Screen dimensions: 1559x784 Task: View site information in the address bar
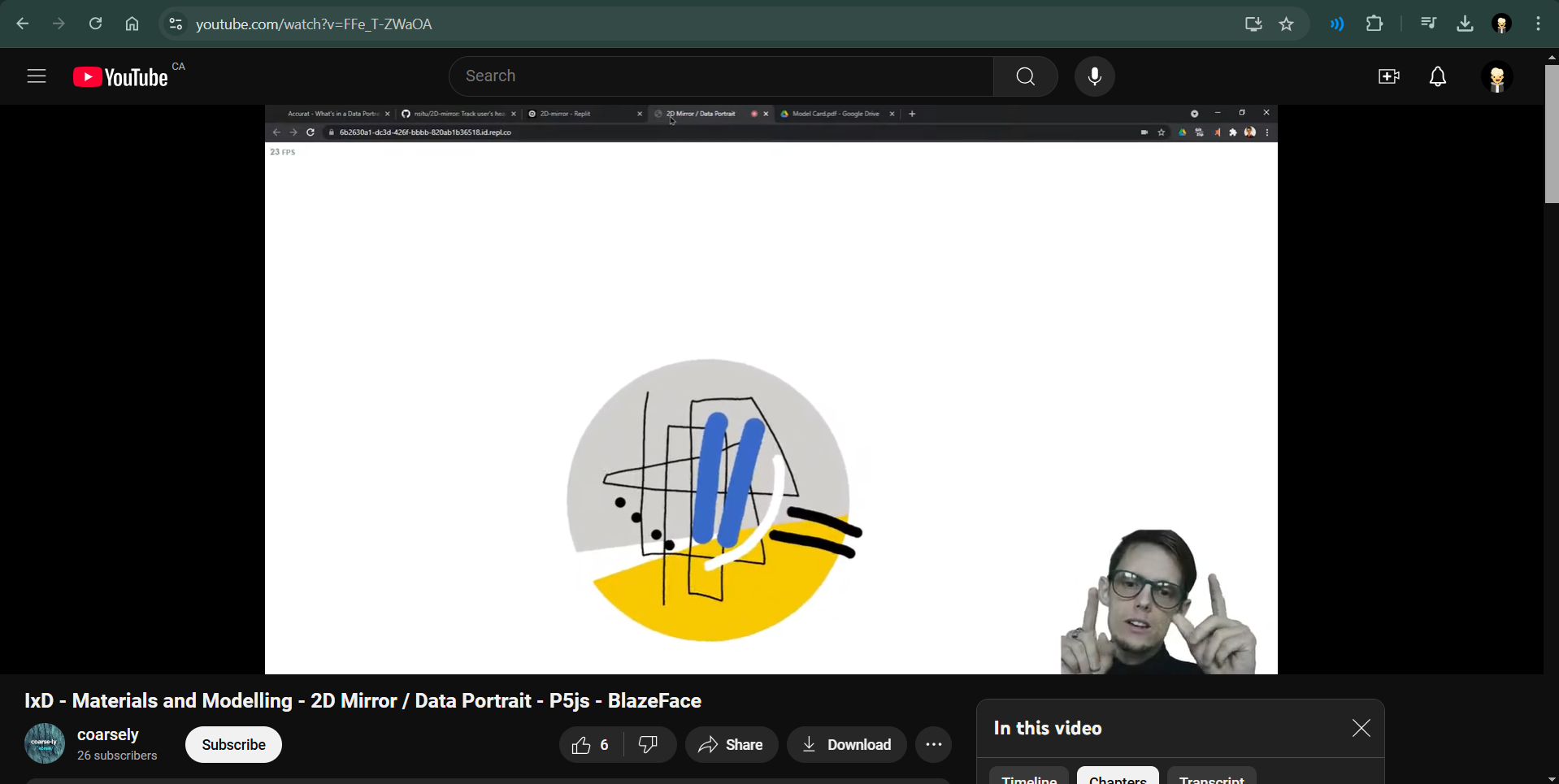point(176,24)
